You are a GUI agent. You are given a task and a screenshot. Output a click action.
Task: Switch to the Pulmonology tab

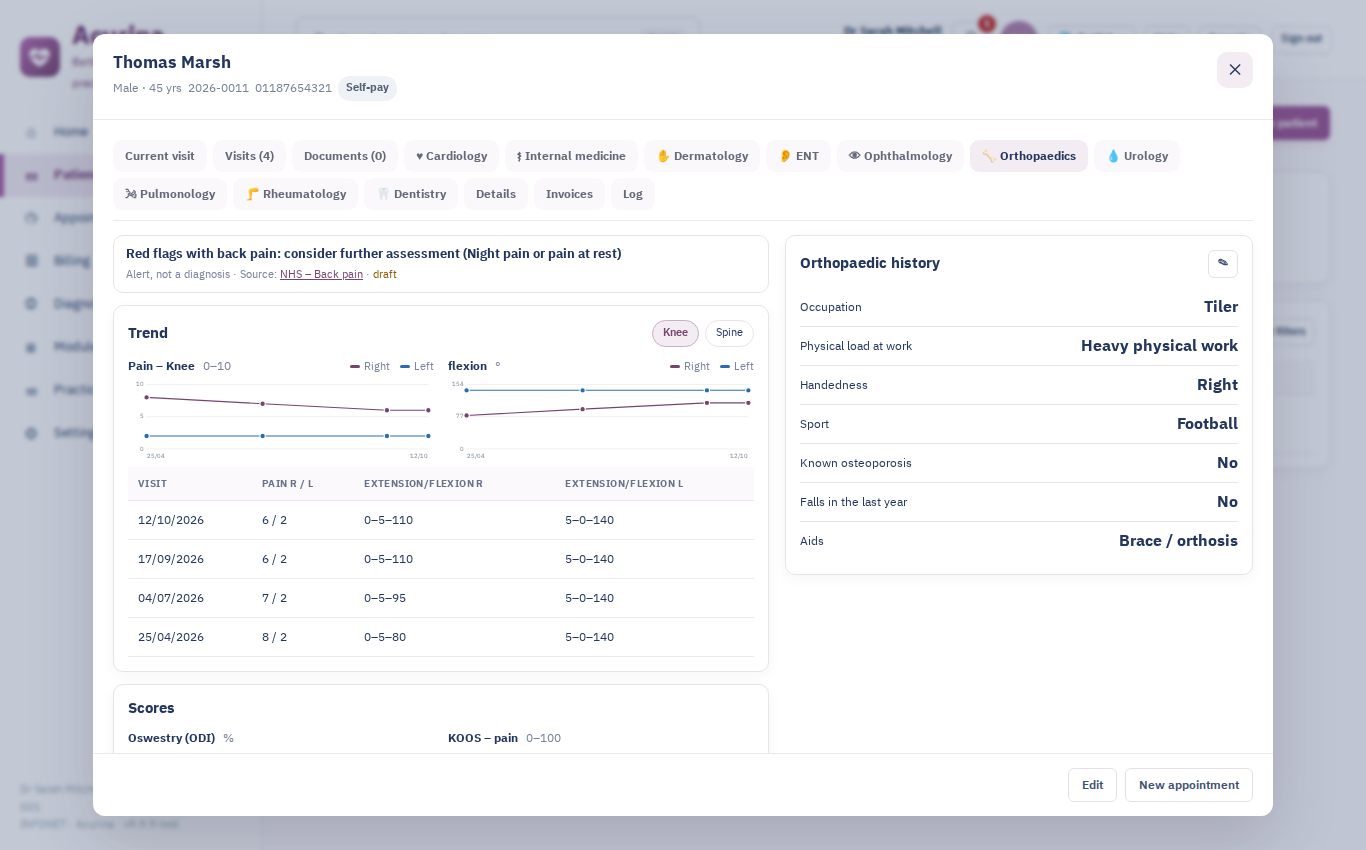pyautogui.click(x=170, y=194)
